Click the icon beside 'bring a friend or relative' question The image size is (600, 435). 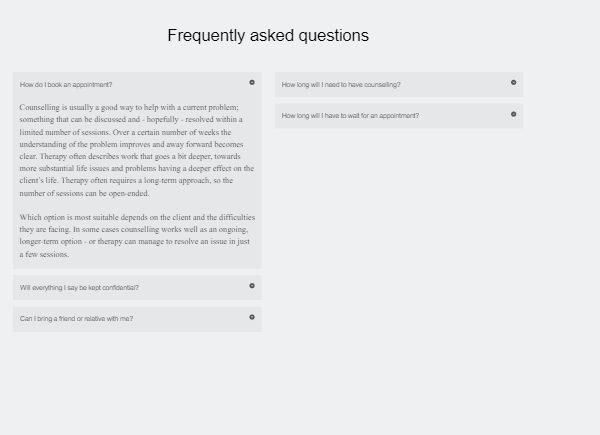[252, 317]
